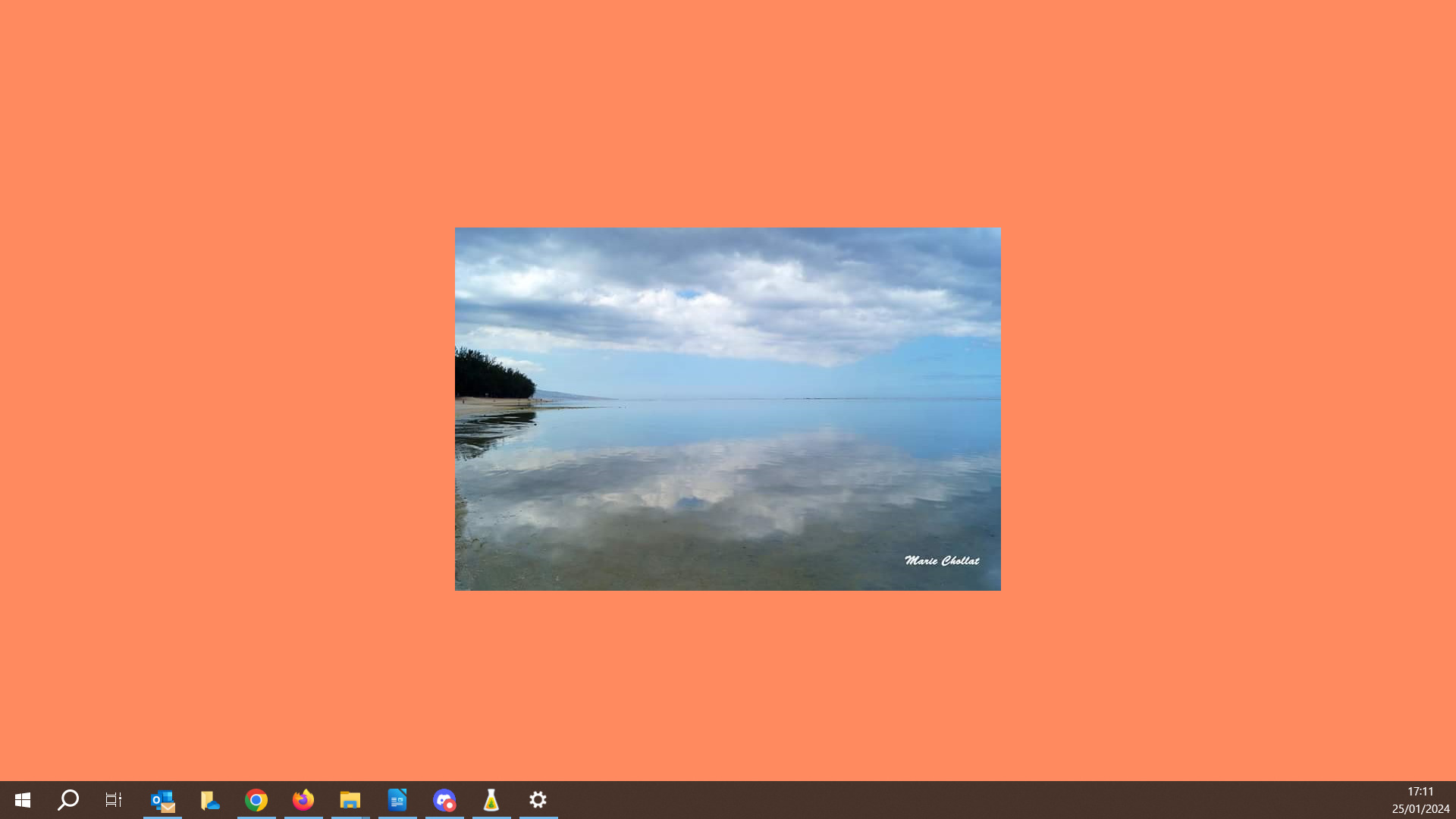Image resolution: width=1456 pixels, height=819 pixels.
Task: Open the OneDrive folder taskbar icon
Action: [x=209, y=800]
